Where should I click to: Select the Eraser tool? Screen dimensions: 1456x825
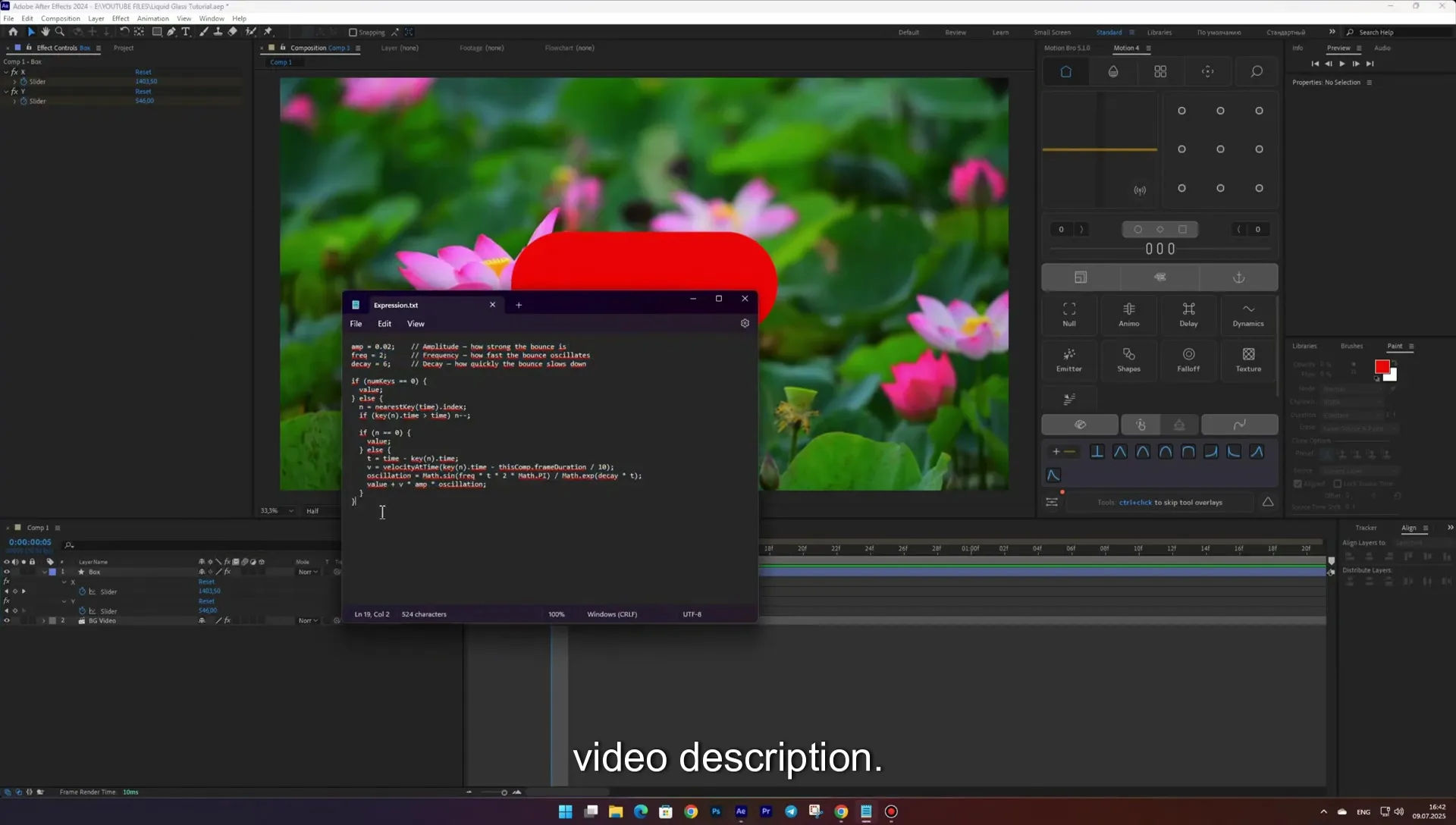[233, 32]
